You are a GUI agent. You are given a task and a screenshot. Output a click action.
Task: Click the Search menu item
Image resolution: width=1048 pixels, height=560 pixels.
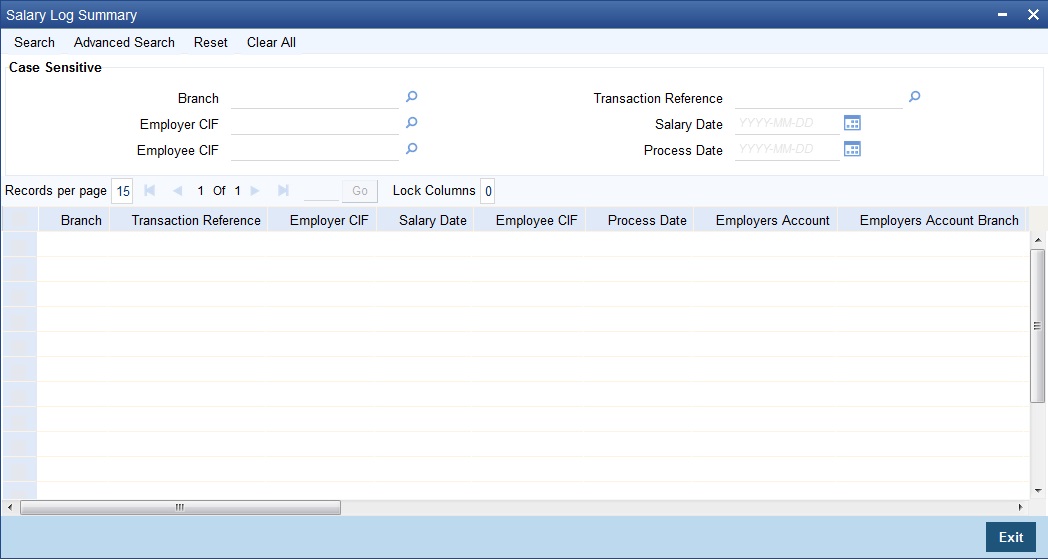coord(35,42)
